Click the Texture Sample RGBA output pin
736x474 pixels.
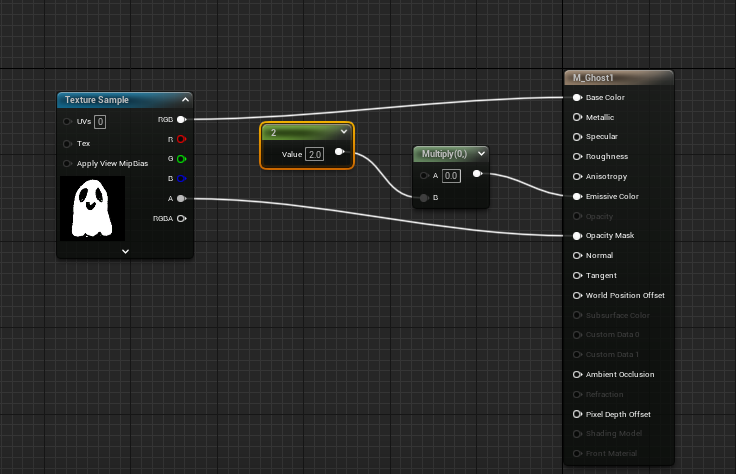pyautogui.click(x=181, y=217)
